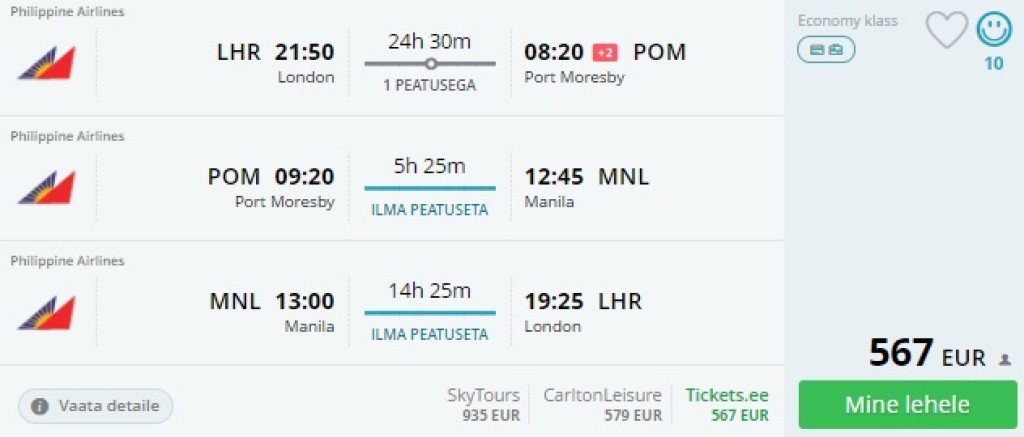The height and width of the screenshot is (437, 1024).
Task: Click the passenger icon beside 567 EUR
Action: pos(1005,359)
